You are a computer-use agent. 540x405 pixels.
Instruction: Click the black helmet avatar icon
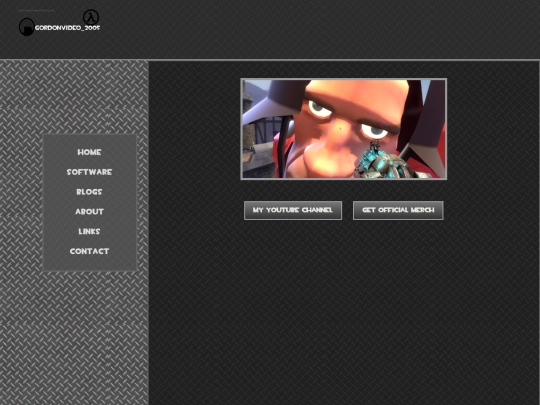[x=27, y=27]
